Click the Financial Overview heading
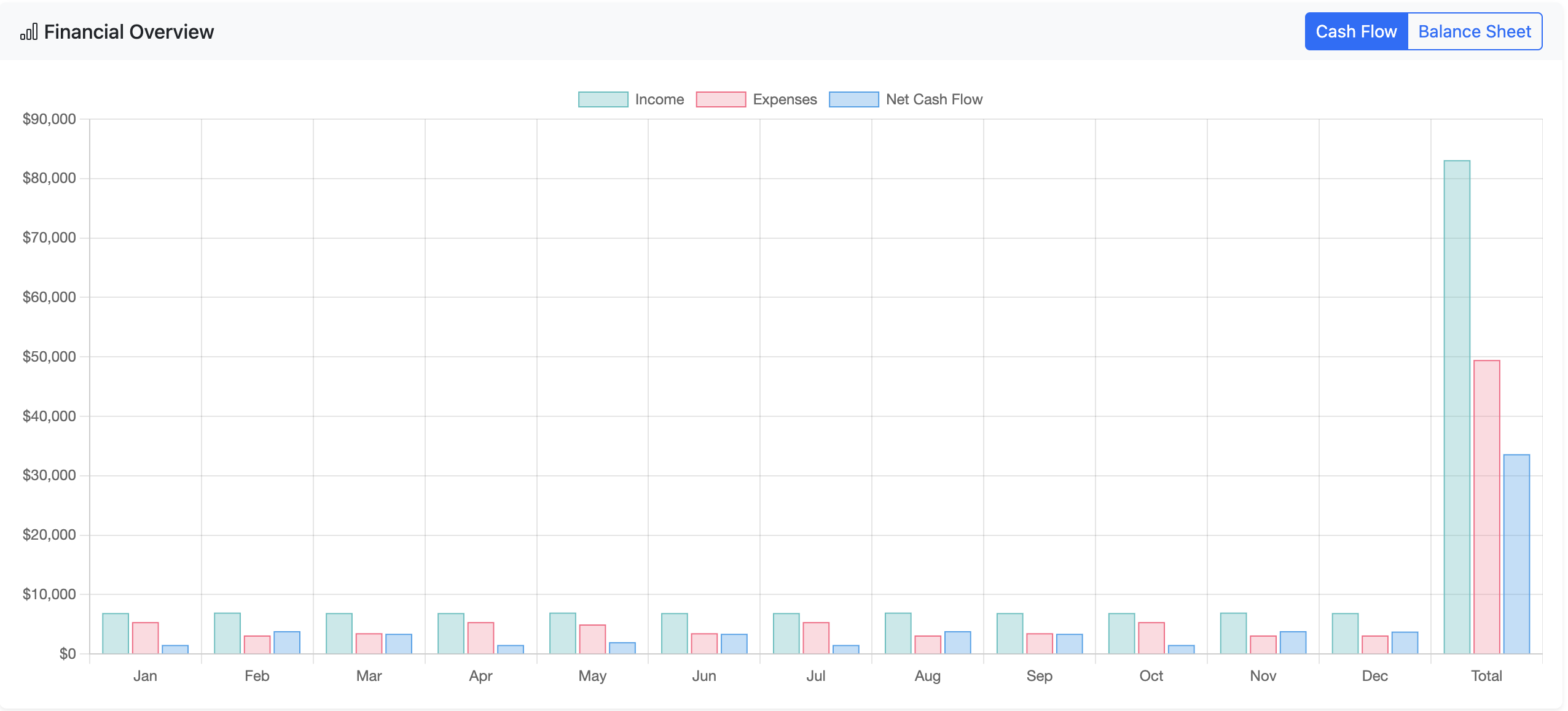 [129, 32]
